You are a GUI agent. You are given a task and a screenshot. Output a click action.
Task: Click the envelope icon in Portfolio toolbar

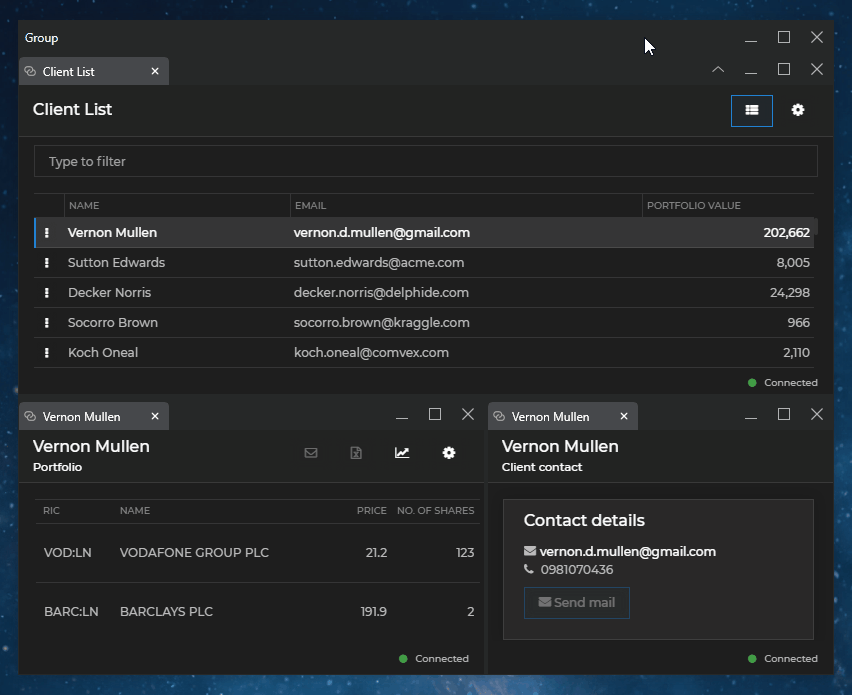click(311, 453)
